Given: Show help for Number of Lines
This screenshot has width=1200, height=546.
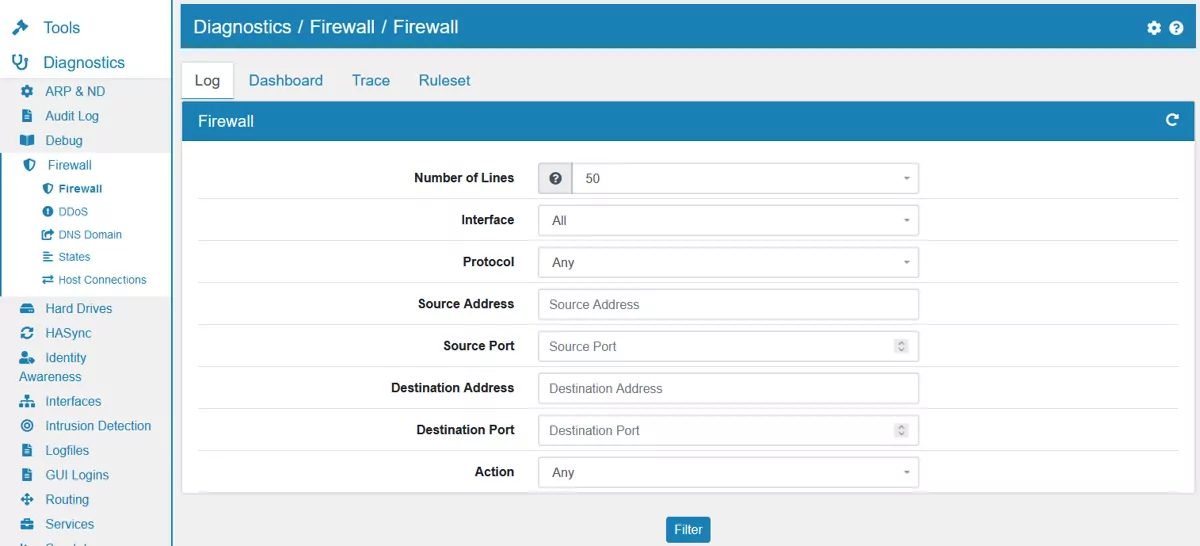Looking at the screenshot, I should tap(555, 178).
